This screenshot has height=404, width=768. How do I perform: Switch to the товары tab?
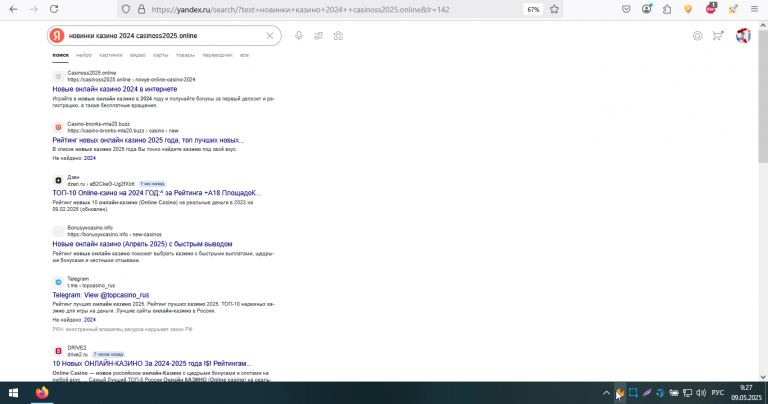tap(186, 55)
